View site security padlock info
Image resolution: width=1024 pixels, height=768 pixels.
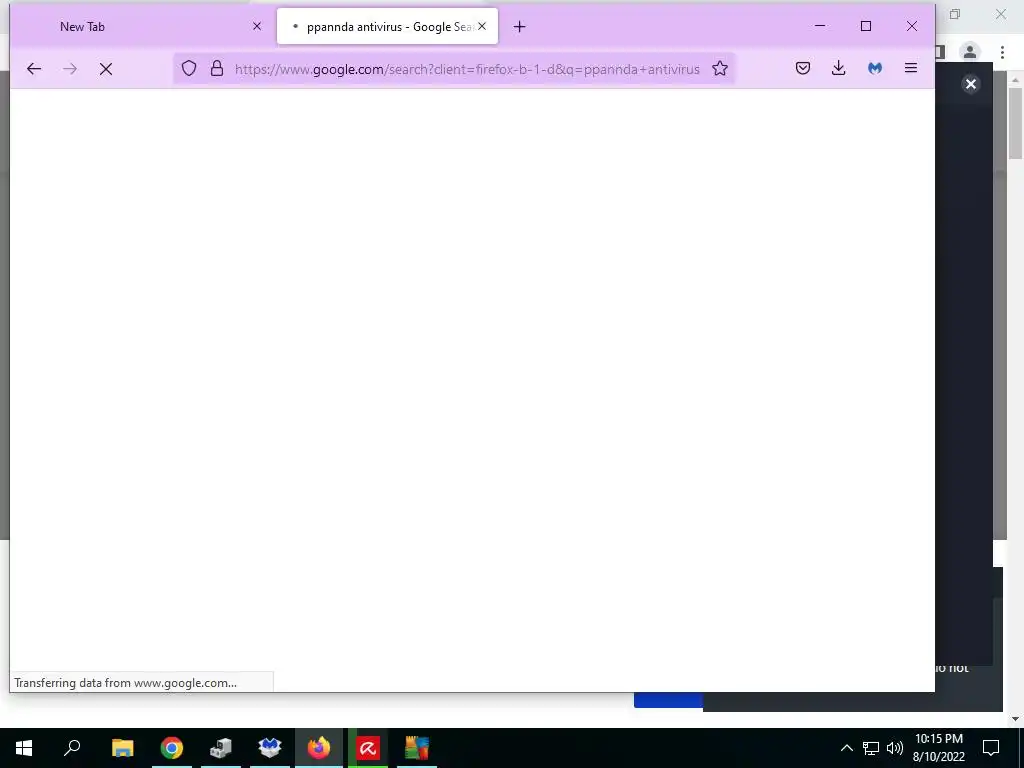coord(217,69)
